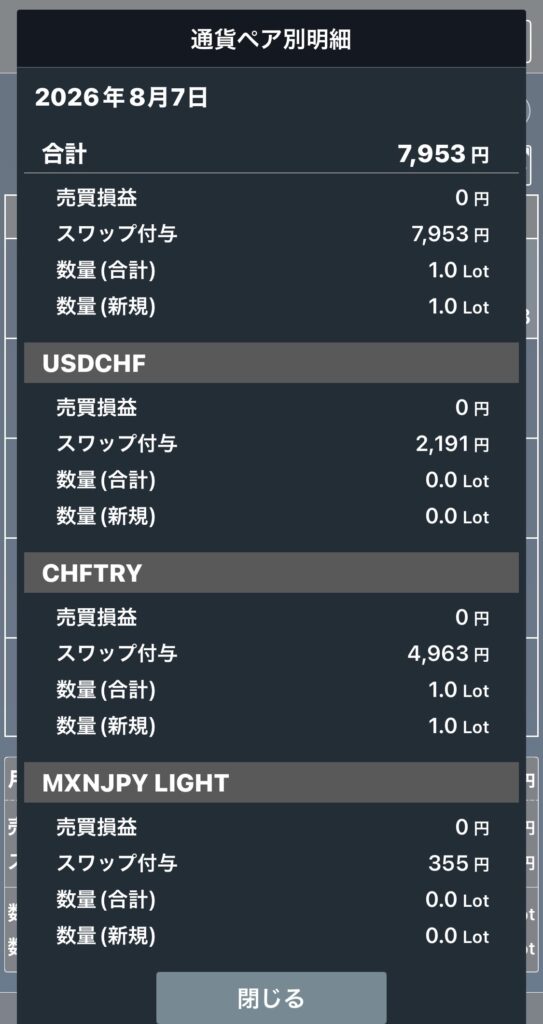Screen dimensions: 543x1024
Task: Select 売買損益 row under USDCHF
Action: coord(271,408)
